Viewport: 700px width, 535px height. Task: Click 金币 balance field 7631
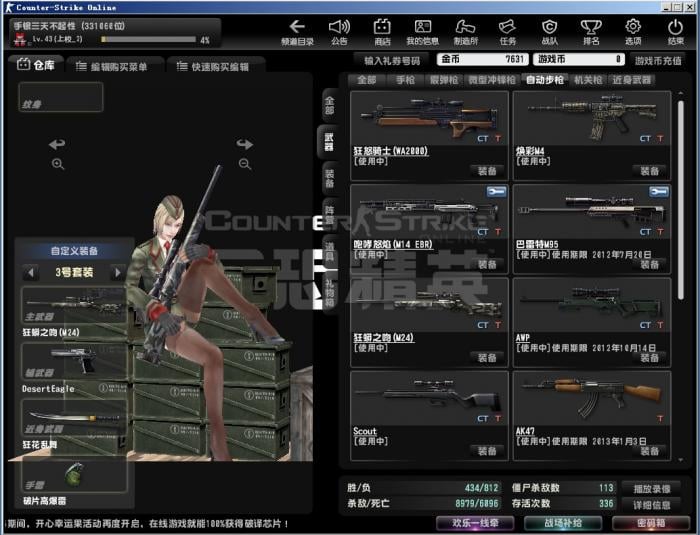coord(483,59)
